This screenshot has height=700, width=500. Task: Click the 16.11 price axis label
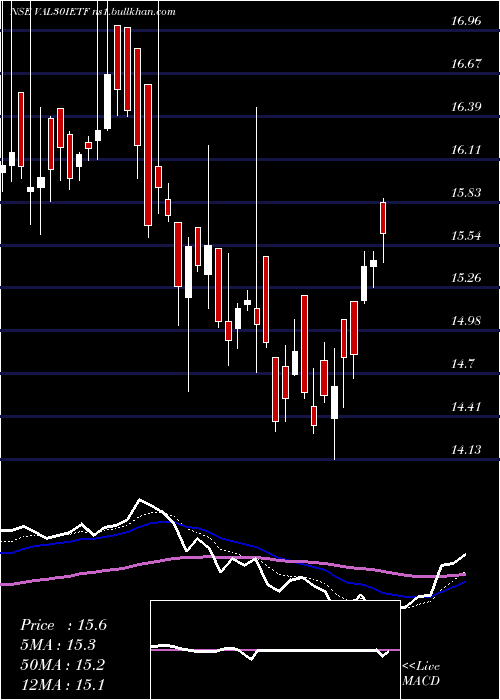click(466, 150)
